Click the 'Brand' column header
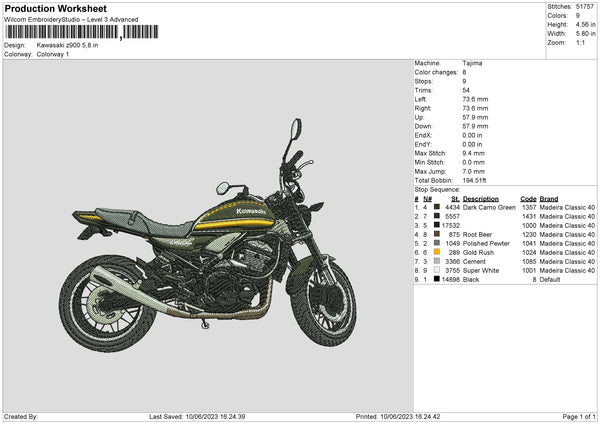 [x=549, y=199]
